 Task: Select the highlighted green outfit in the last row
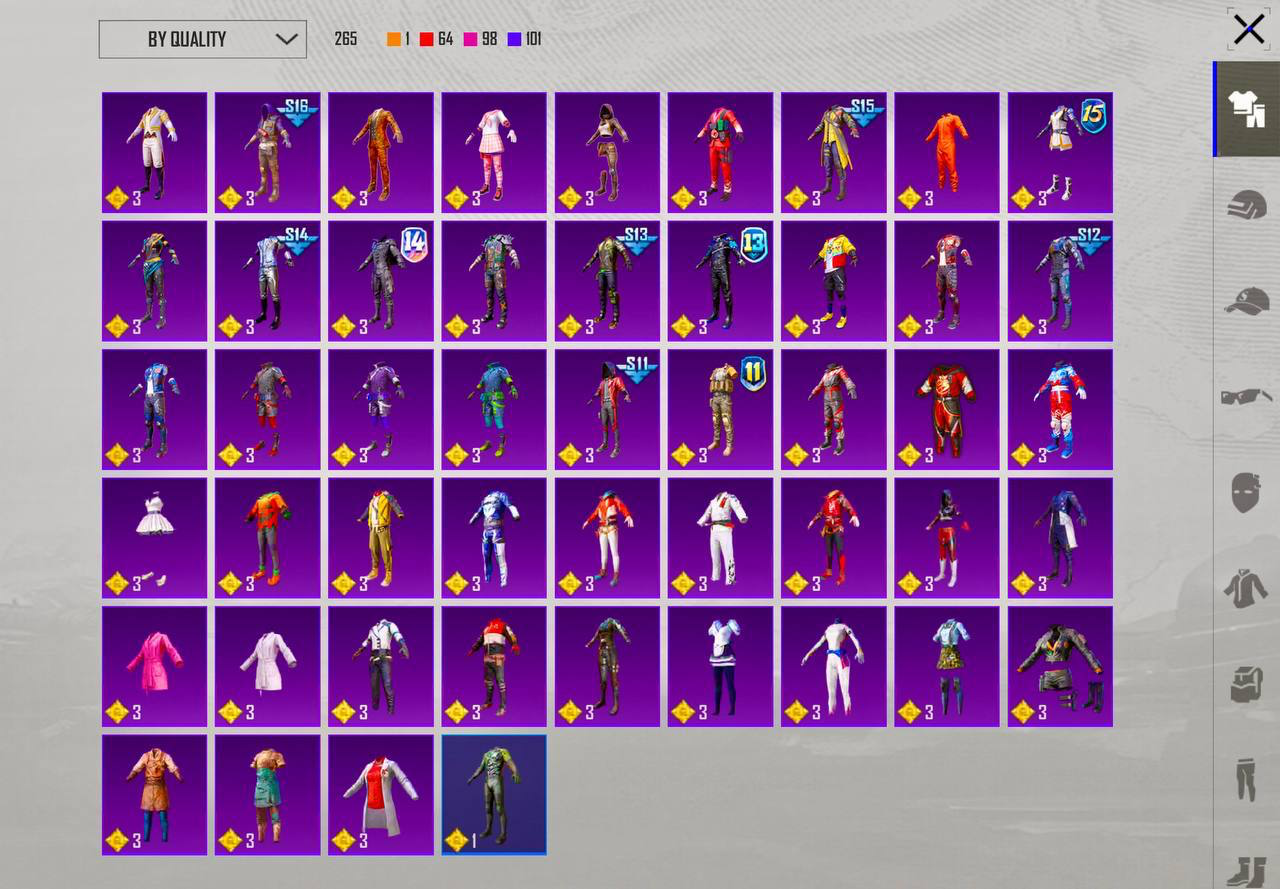pyautogui.click(x=494, y=795)
